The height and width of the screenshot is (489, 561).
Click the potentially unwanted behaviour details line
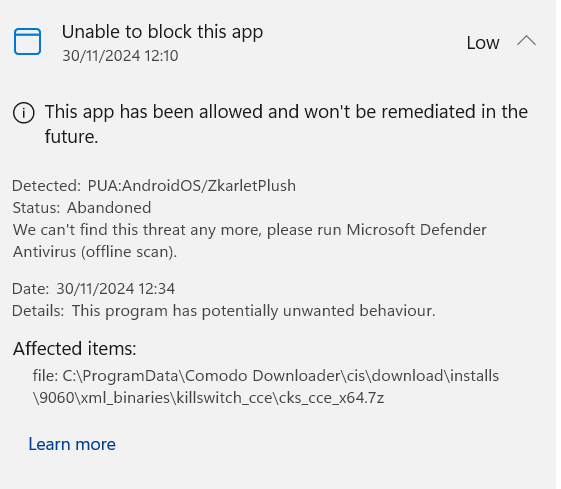[224, 311]
